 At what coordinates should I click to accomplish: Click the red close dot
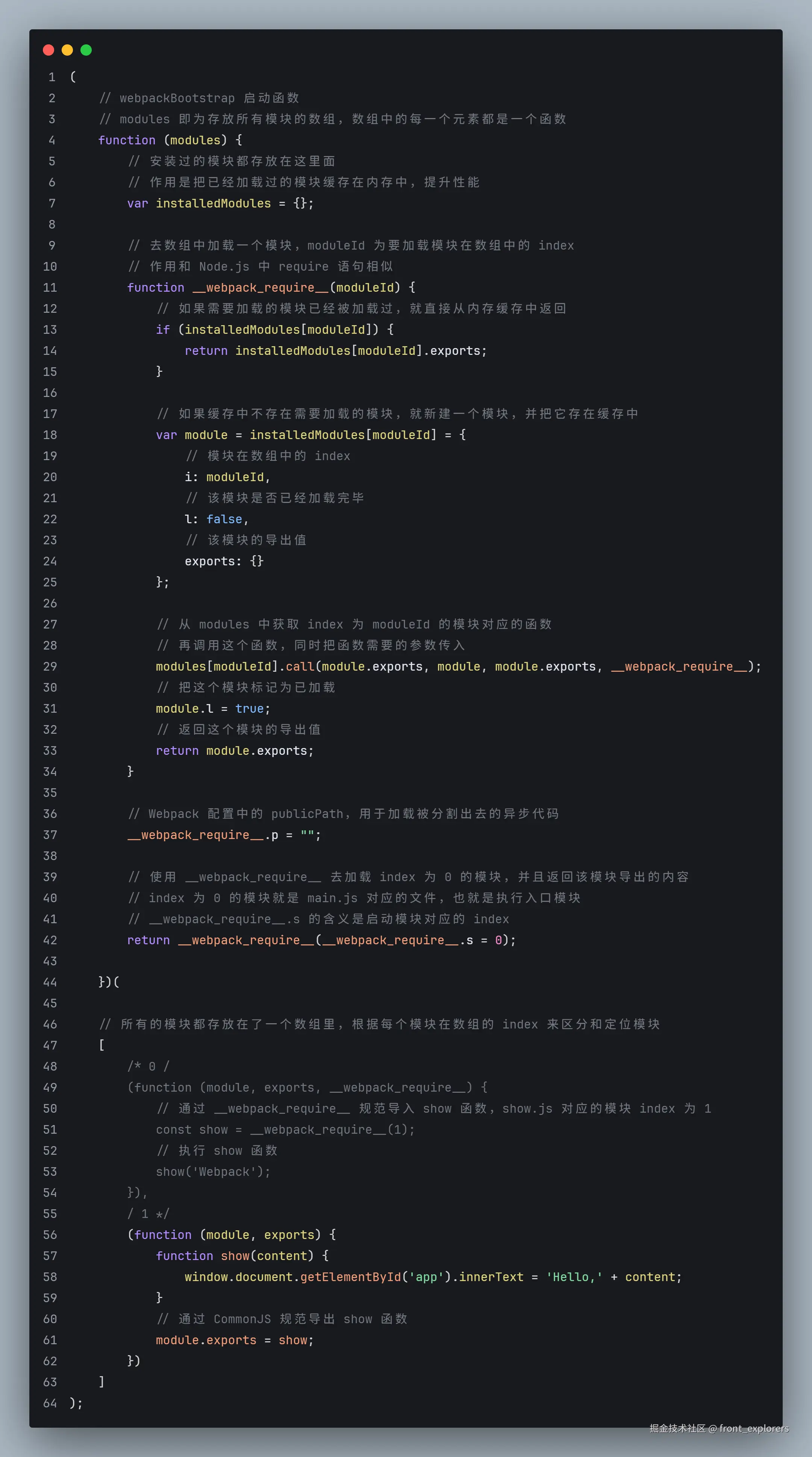tap(48, 50)
